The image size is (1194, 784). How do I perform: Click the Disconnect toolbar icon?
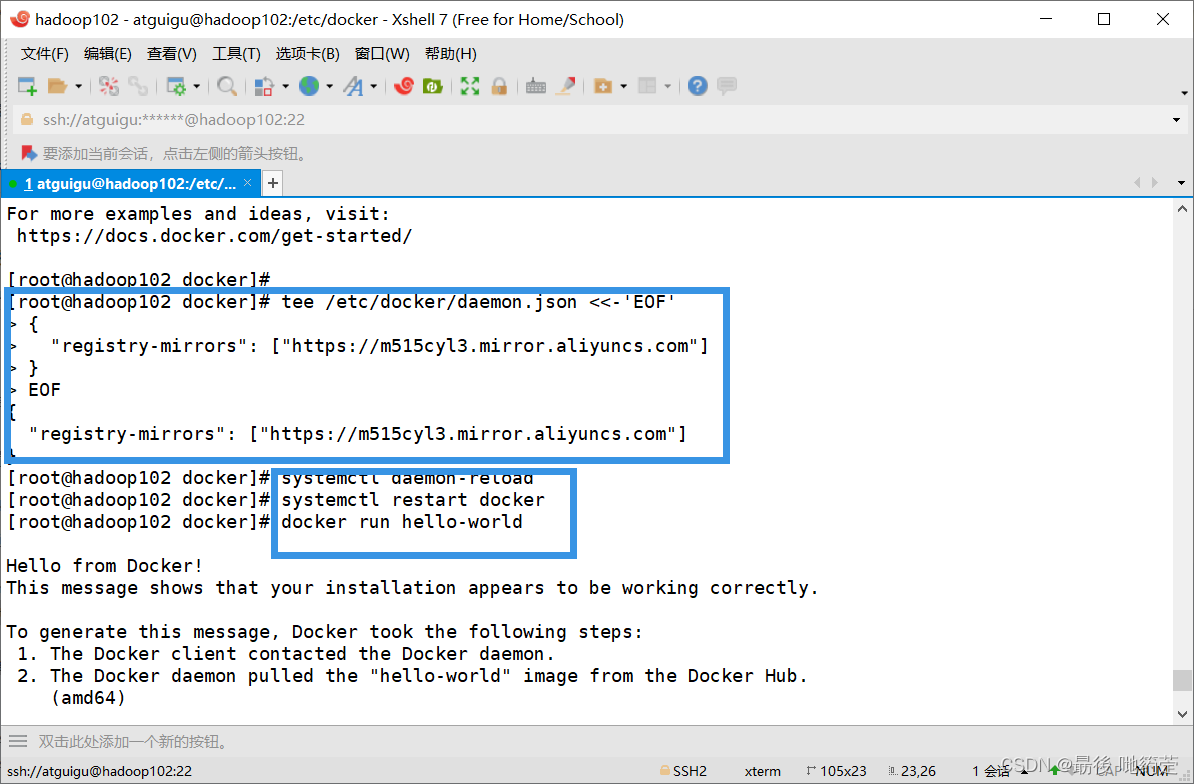109,86
